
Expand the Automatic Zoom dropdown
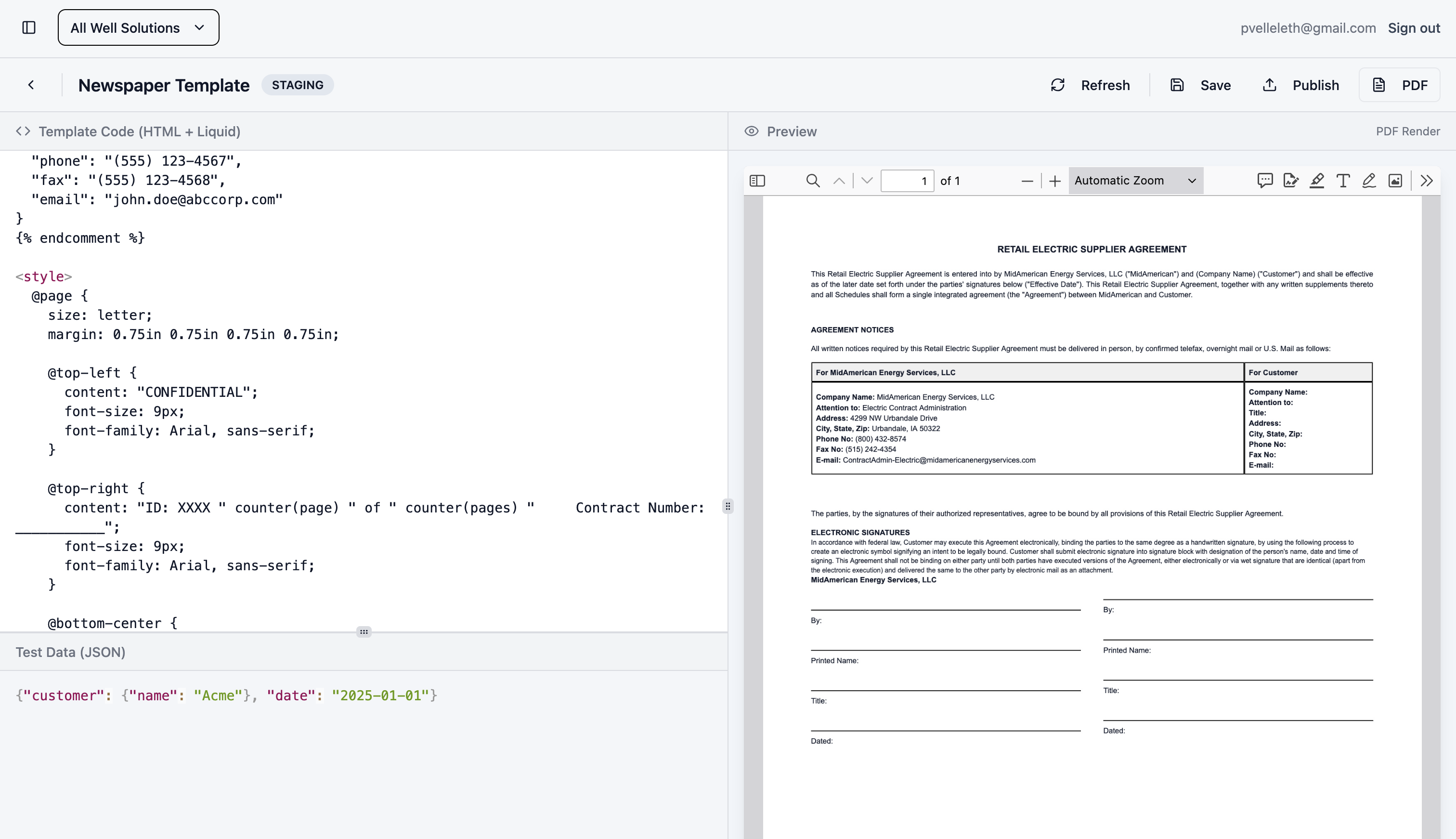click(1135, 181)
